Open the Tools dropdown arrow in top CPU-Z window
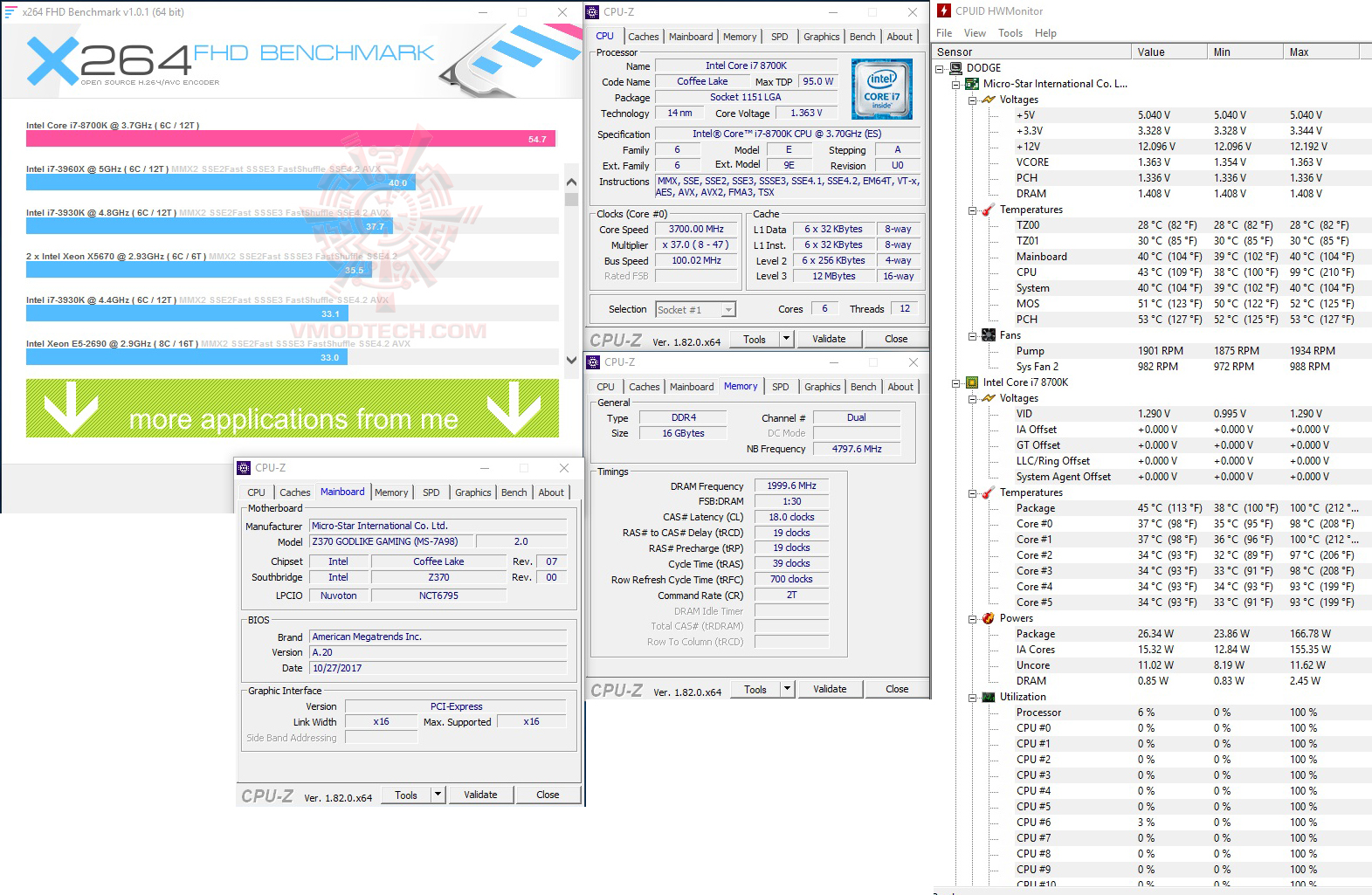The width and height of the screenshot is (1372, 895). (786, 339)
